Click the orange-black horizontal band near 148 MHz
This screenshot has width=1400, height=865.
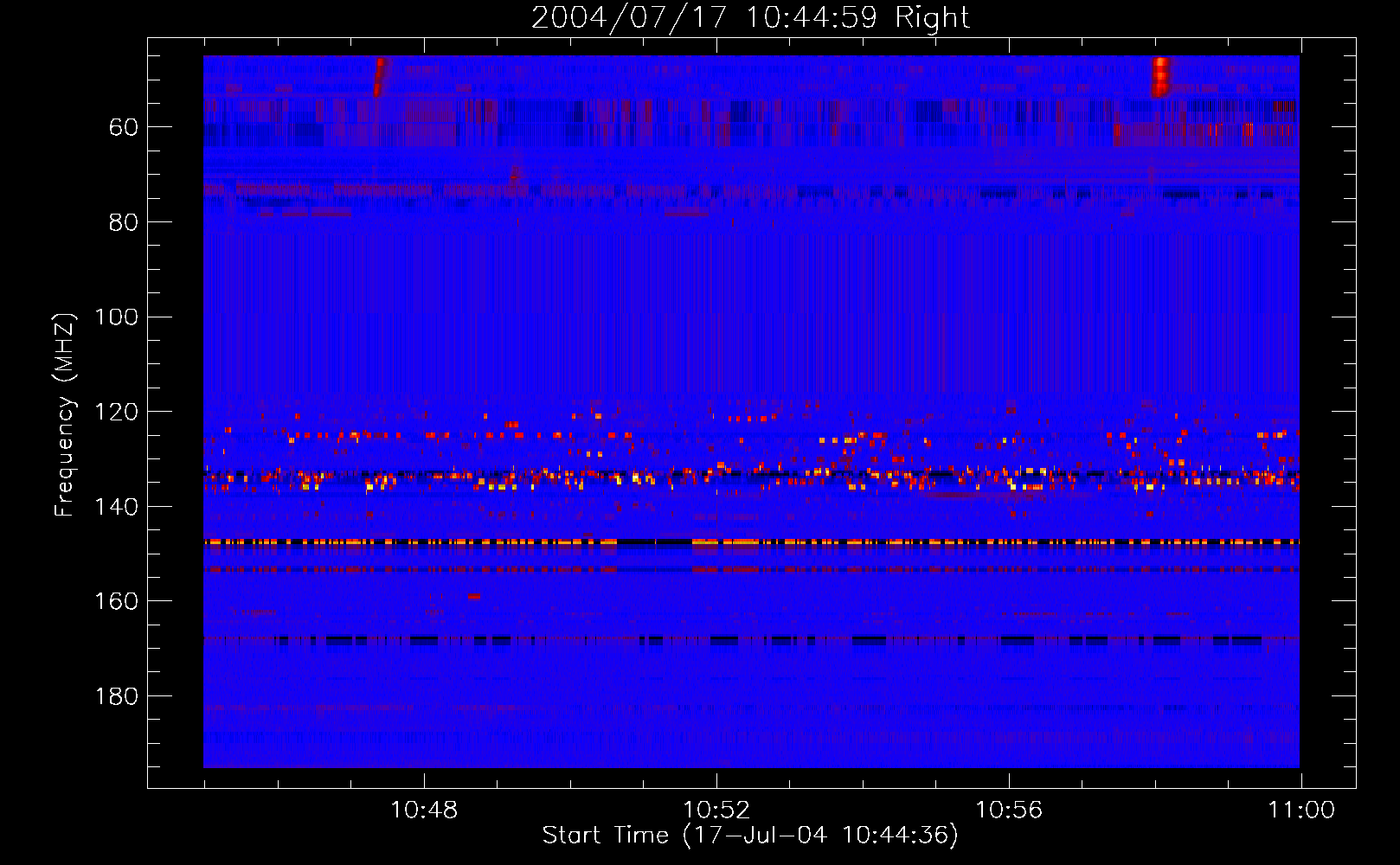pyautogui.click(x=751, y=542)
